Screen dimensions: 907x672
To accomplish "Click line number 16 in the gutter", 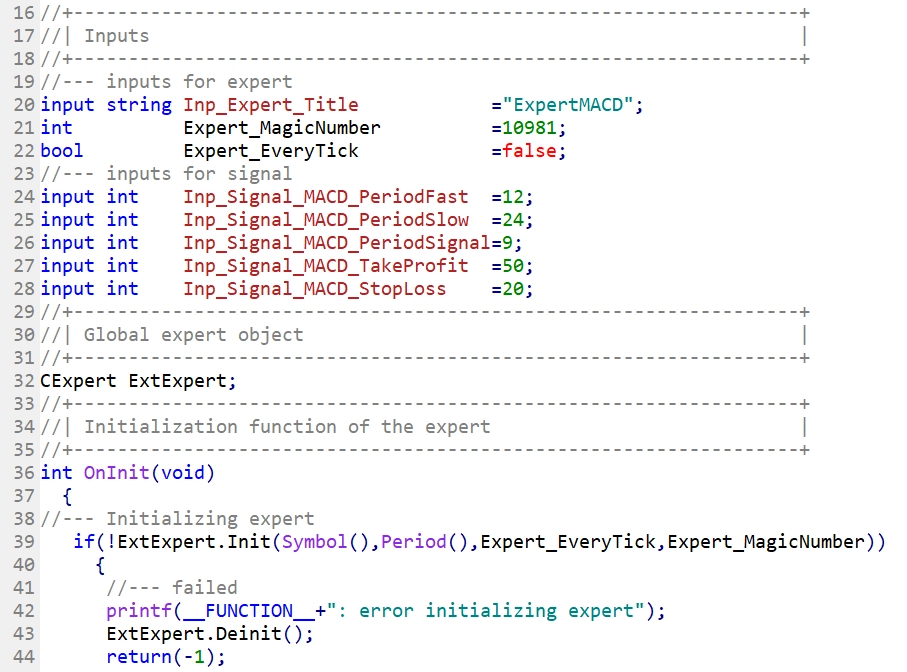I will (x=24, y=13).
